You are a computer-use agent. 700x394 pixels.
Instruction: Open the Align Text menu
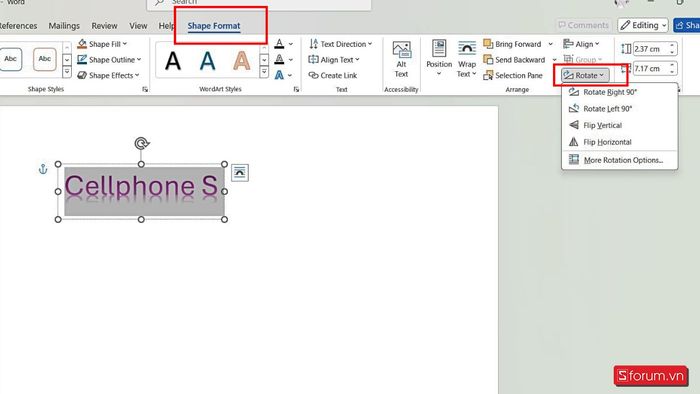tap(333, 59)
